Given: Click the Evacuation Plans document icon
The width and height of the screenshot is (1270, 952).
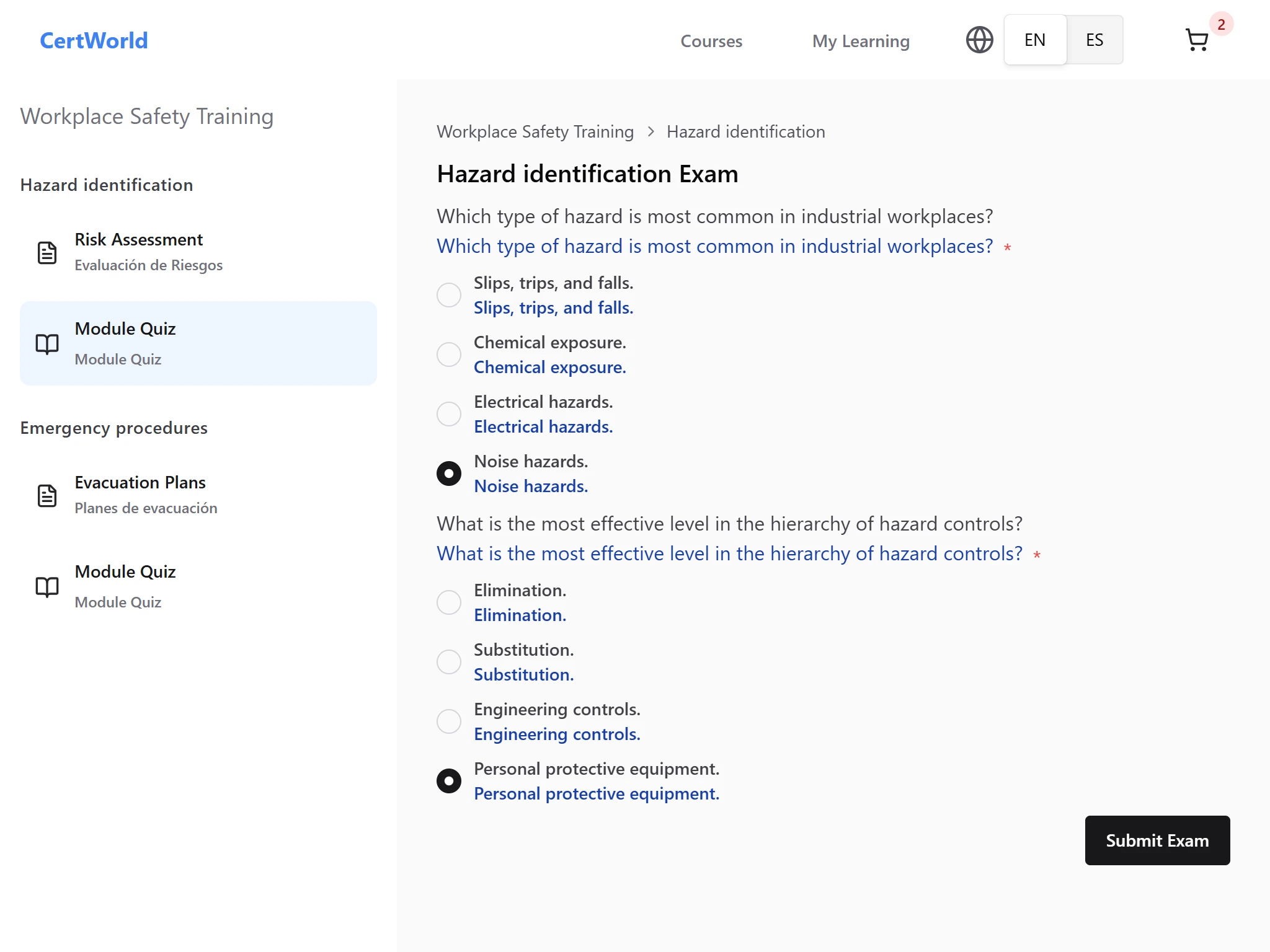Looking at the screenshot, I should coord(47,495).
